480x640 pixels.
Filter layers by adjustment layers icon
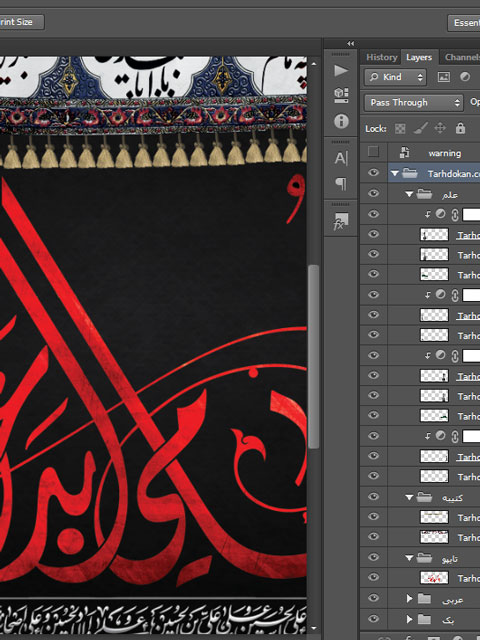(465, 77)
